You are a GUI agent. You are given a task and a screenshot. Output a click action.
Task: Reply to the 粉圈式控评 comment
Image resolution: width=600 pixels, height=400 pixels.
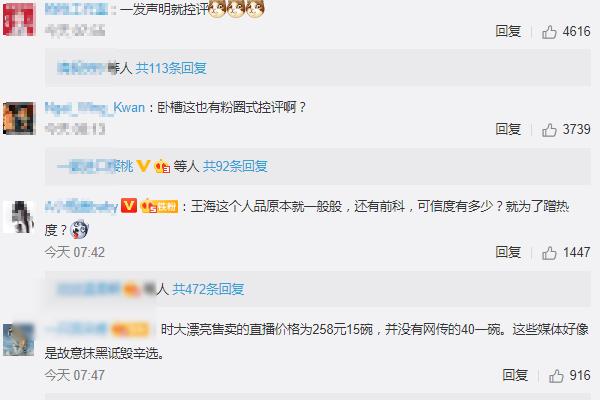pyautogui.click(x=508, y=129)
